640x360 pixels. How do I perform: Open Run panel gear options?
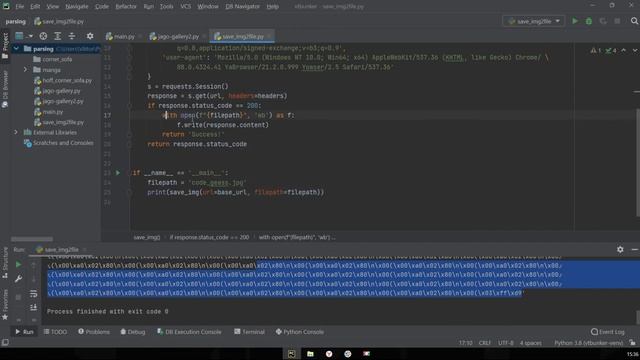click(x=620, y=249)
